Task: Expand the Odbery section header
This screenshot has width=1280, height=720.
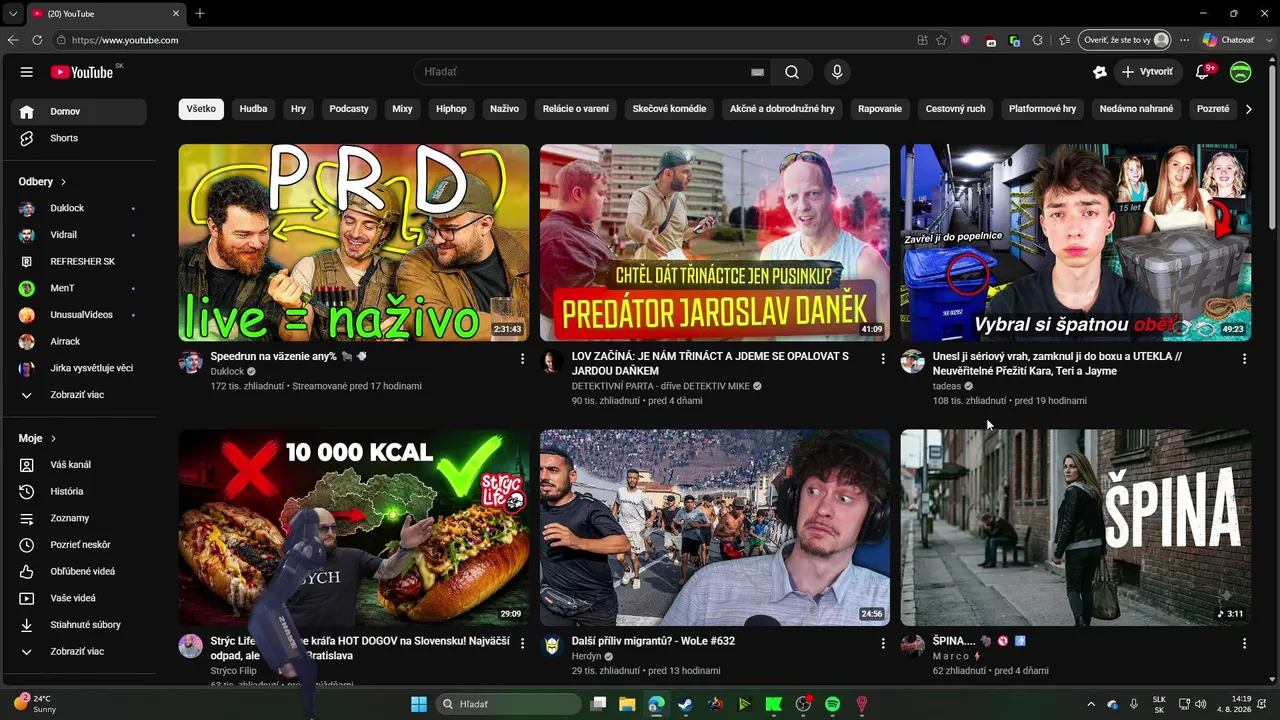Action: tap(42, 182)
